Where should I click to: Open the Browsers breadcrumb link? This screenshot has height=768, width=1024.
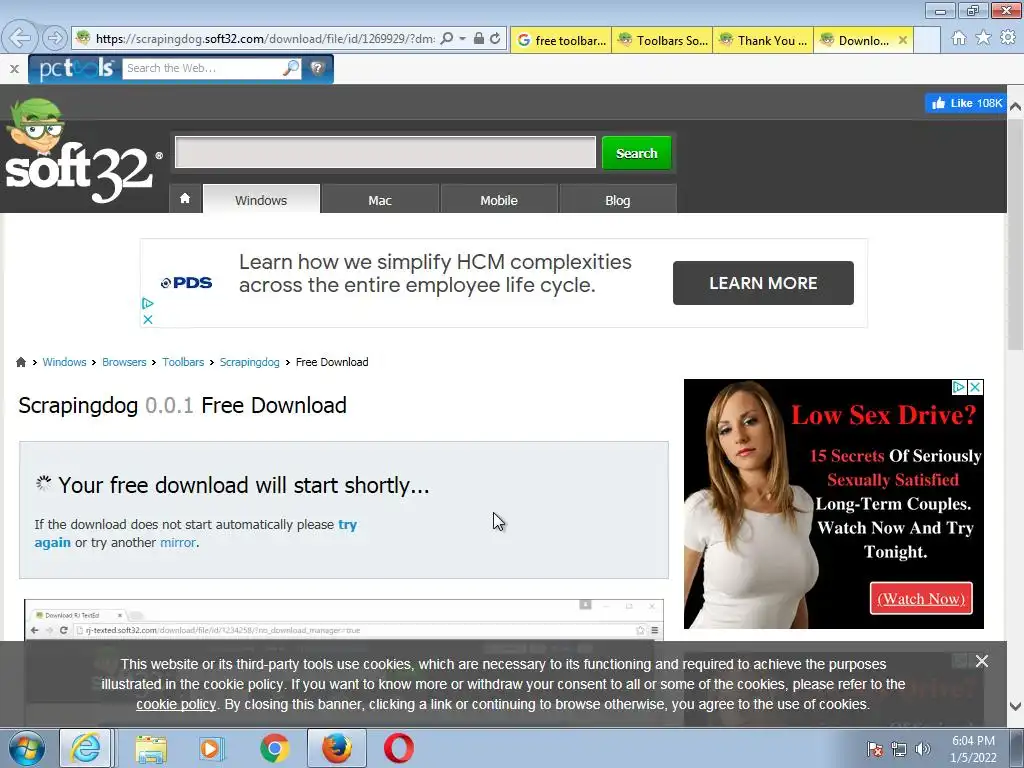124,362
